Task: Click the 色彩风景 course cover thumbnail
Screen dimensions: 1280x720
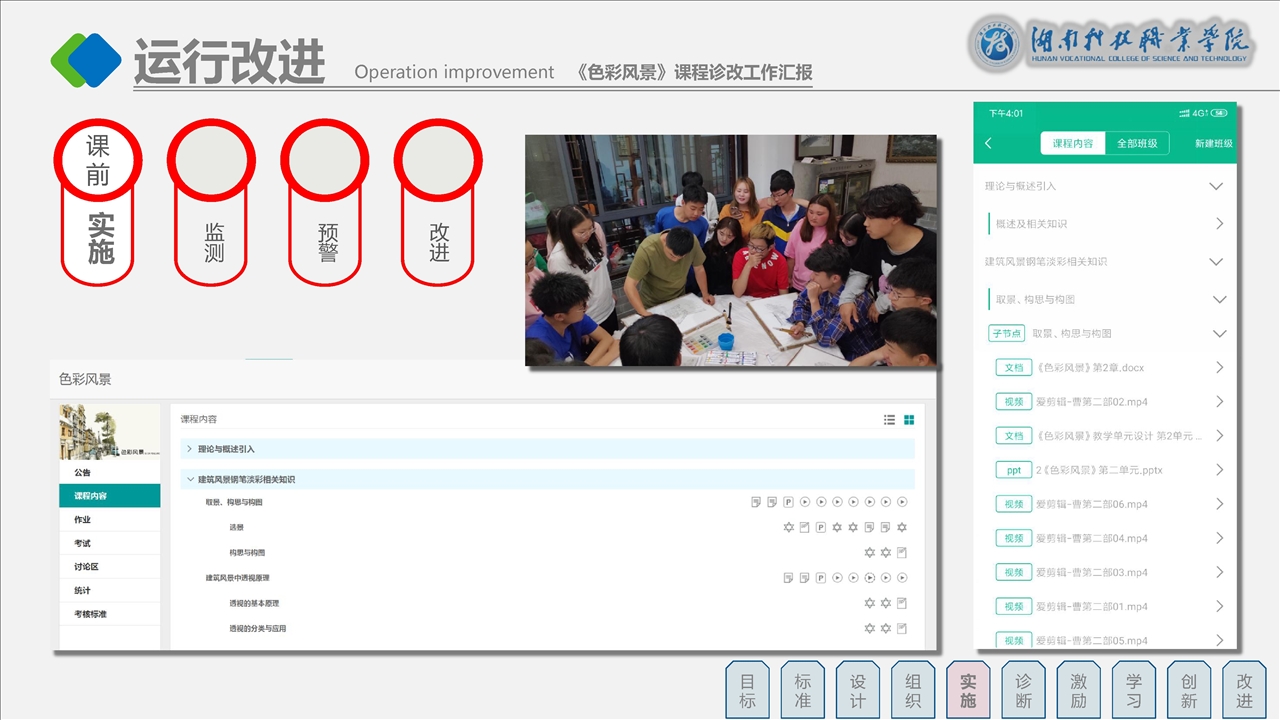Action: [x=109, y=432]
